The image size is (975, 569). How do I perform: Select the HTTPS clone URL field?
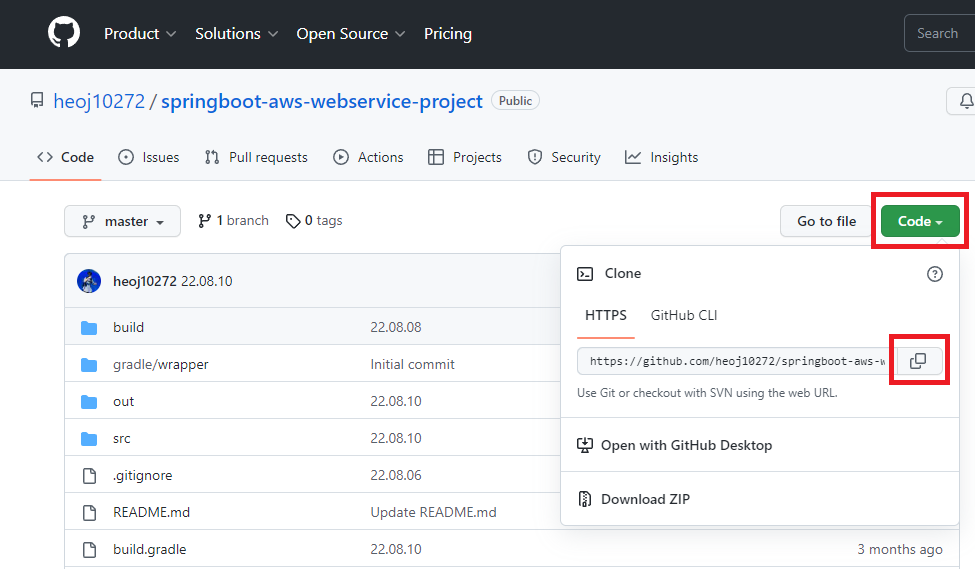click(737, 361)
